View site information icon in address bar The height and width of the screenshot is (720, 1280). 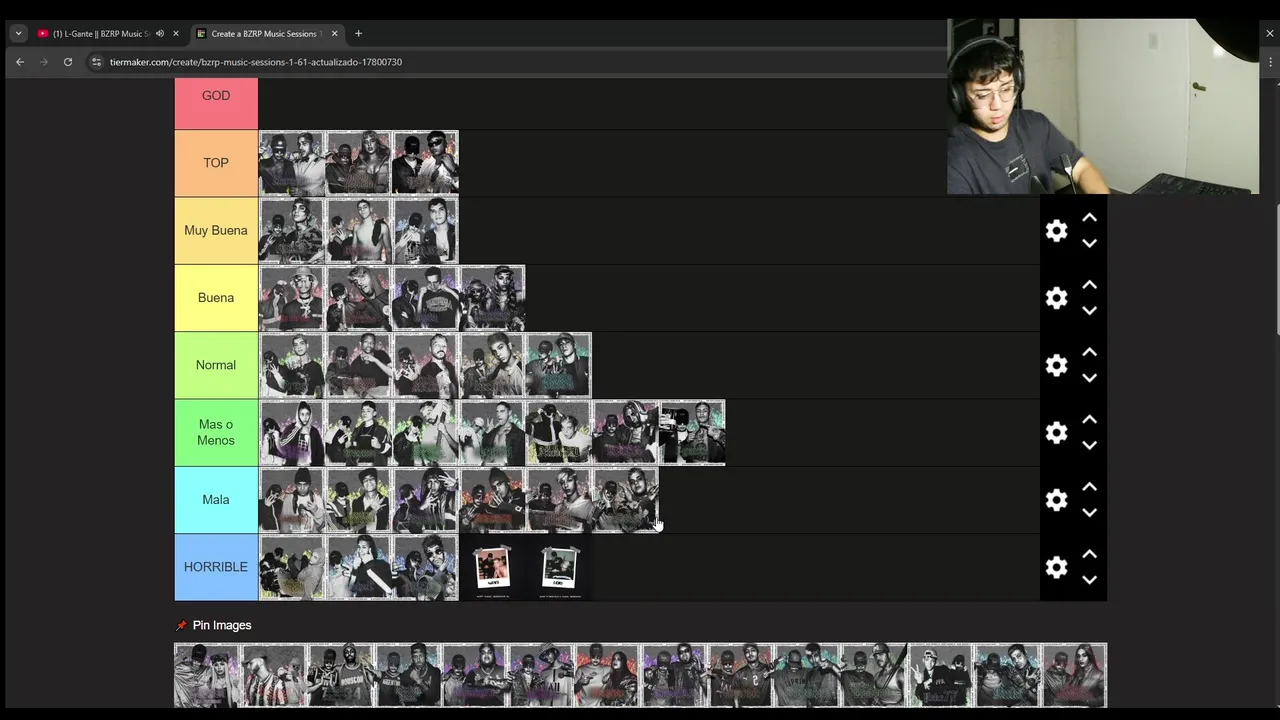[96, 62]
